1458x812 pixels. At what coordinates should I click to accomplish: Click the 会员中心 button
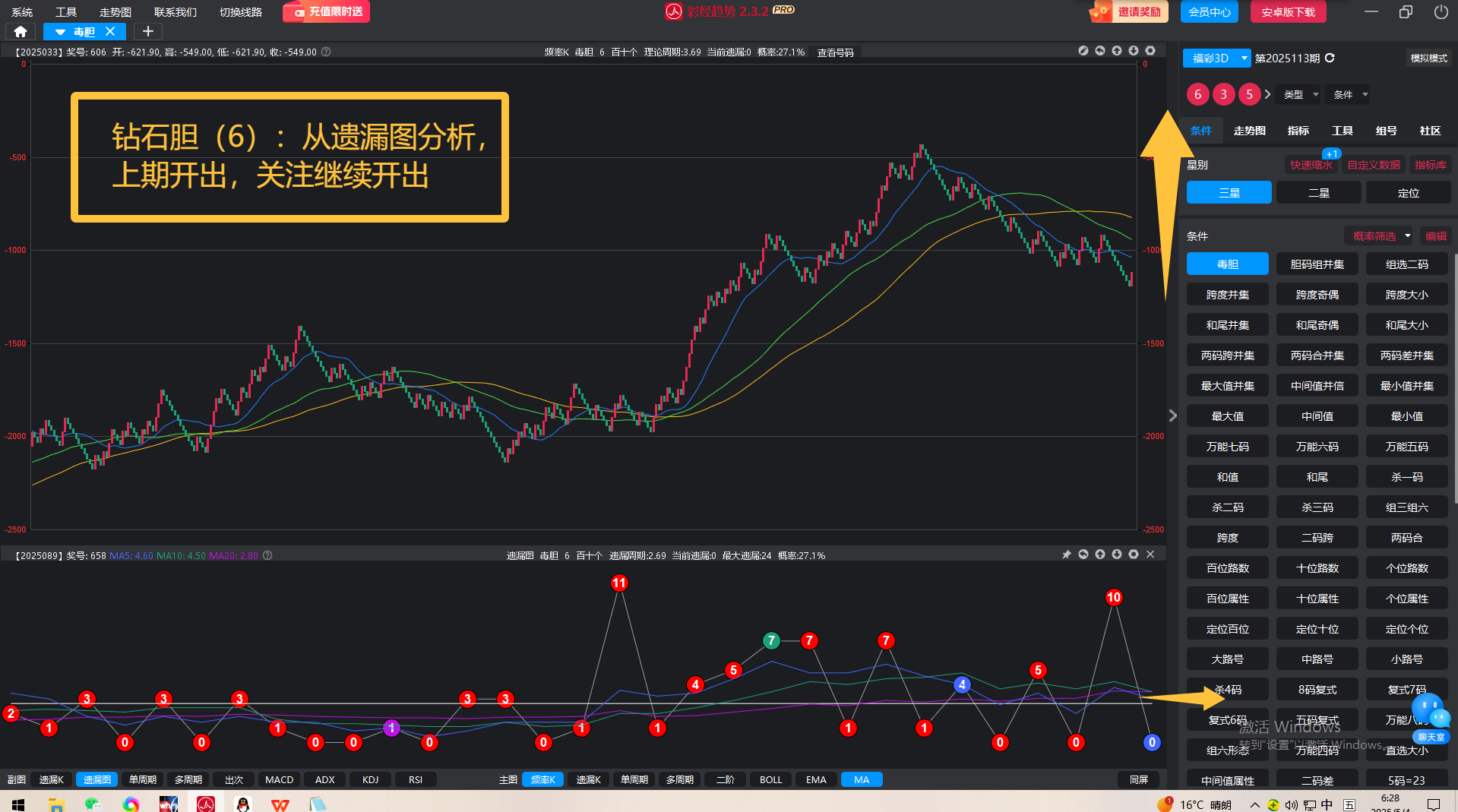(1210, 11)
